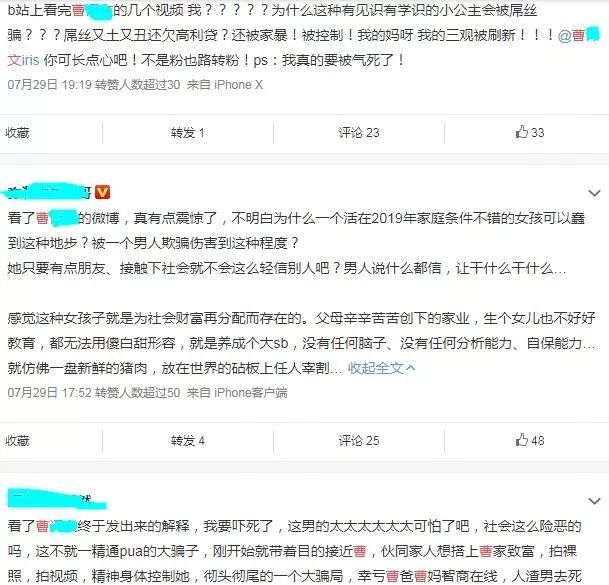Click the 文iris username link
This screenshot has width=609, height=585.
tap(23, 60)
